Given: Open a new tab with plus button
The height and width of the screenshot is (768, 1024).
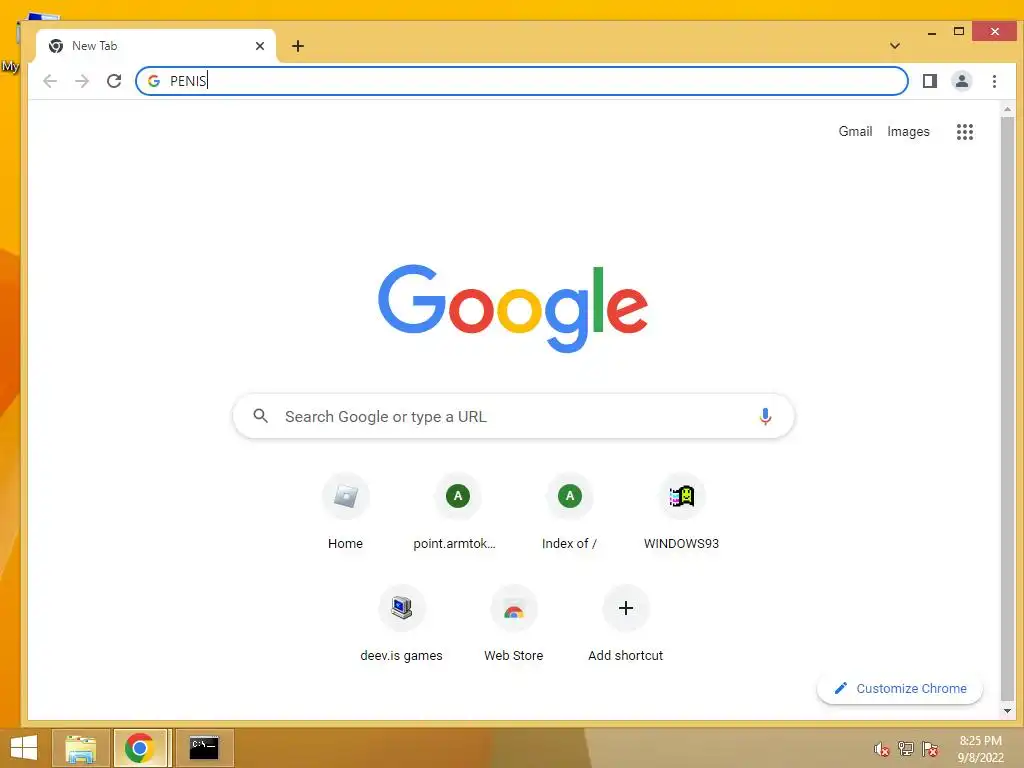Looking at the screenshot, I should [x=298, y=46].
